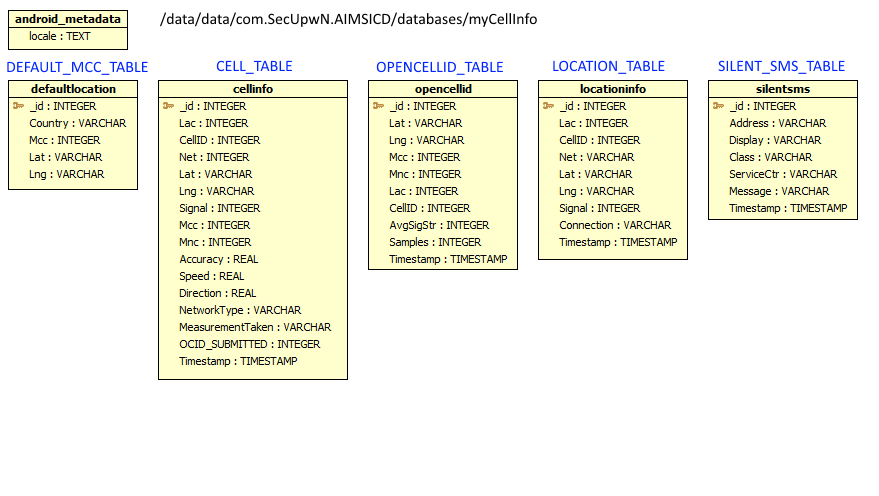The height and width of the screenshot is (496, 879).
Task: Select 'Net : INTEGER' in cellinfo
Action: (x=214, y=157)
